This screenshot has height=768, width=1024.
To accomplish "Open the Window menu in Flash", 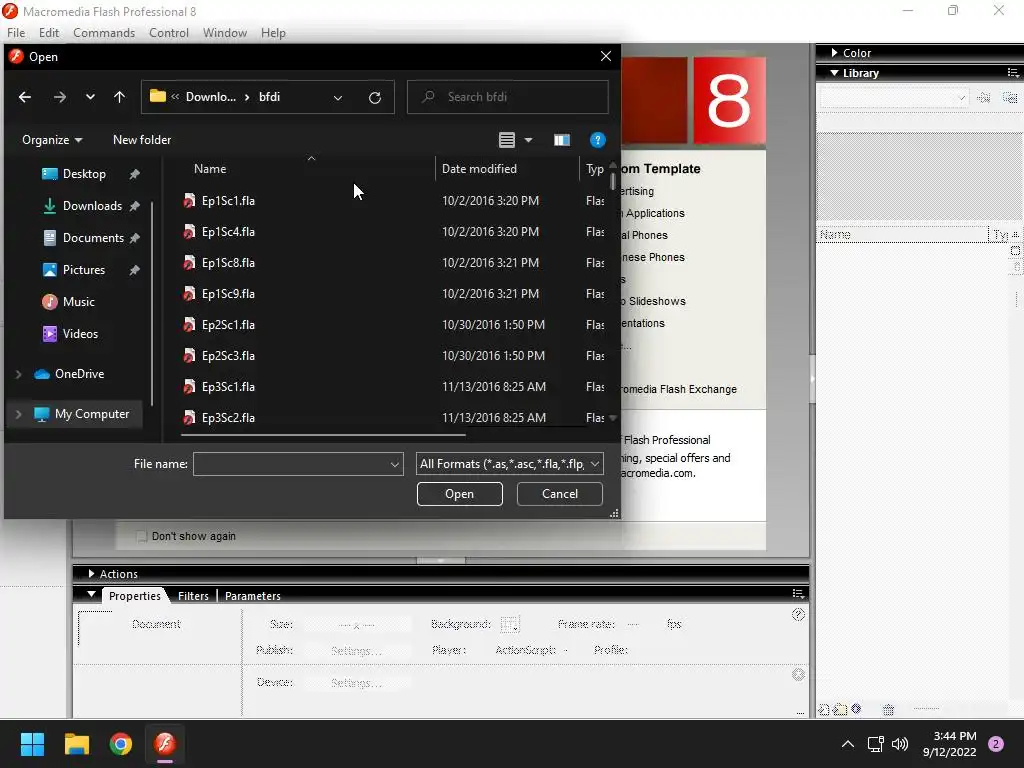I will pyautogui.click(x=225, y=33).
